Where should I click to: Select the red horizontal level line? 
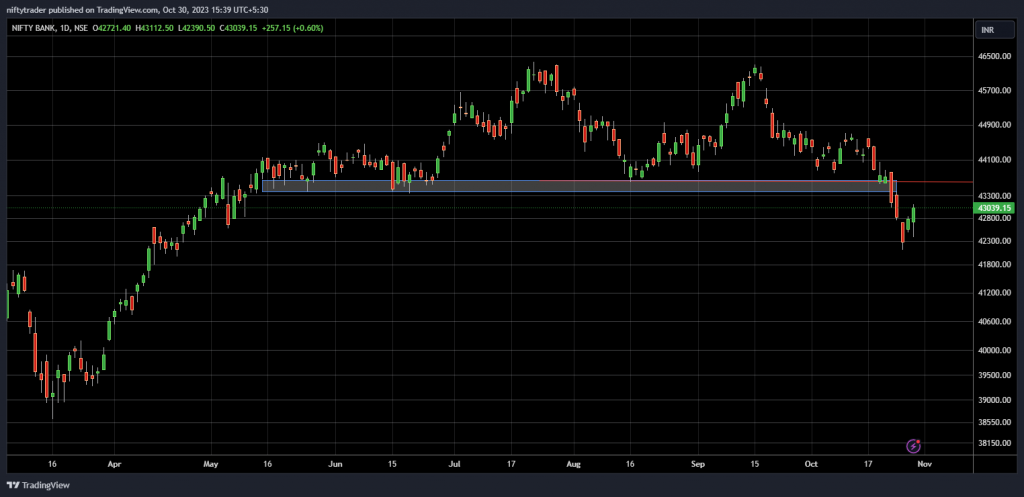(755, 181)
